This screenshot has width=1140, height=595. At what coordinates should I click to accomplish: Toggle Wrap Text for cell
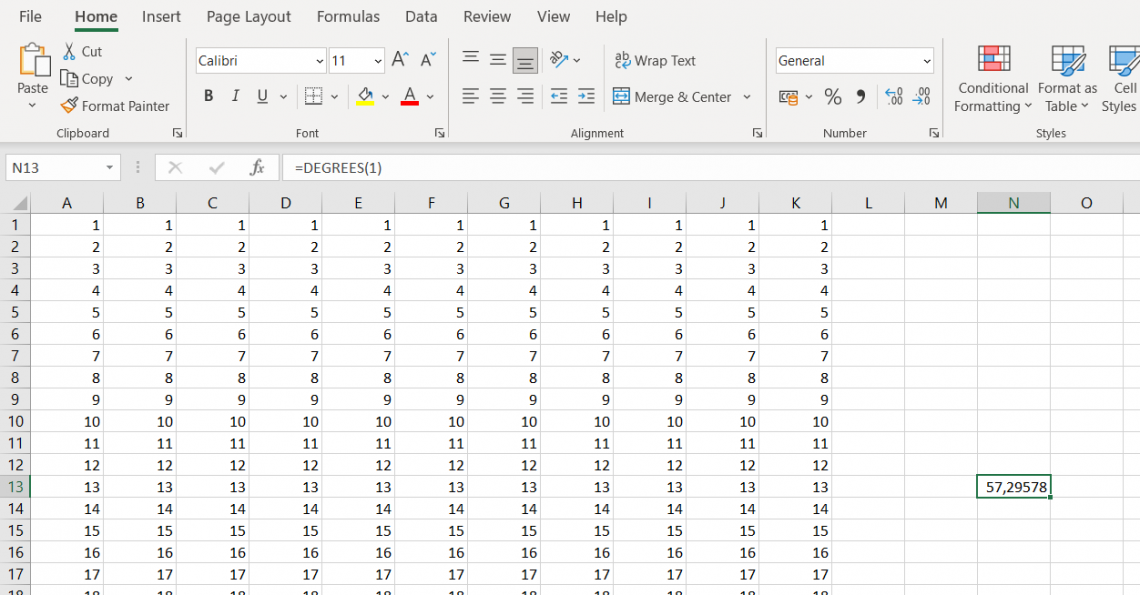pos(655,61)
